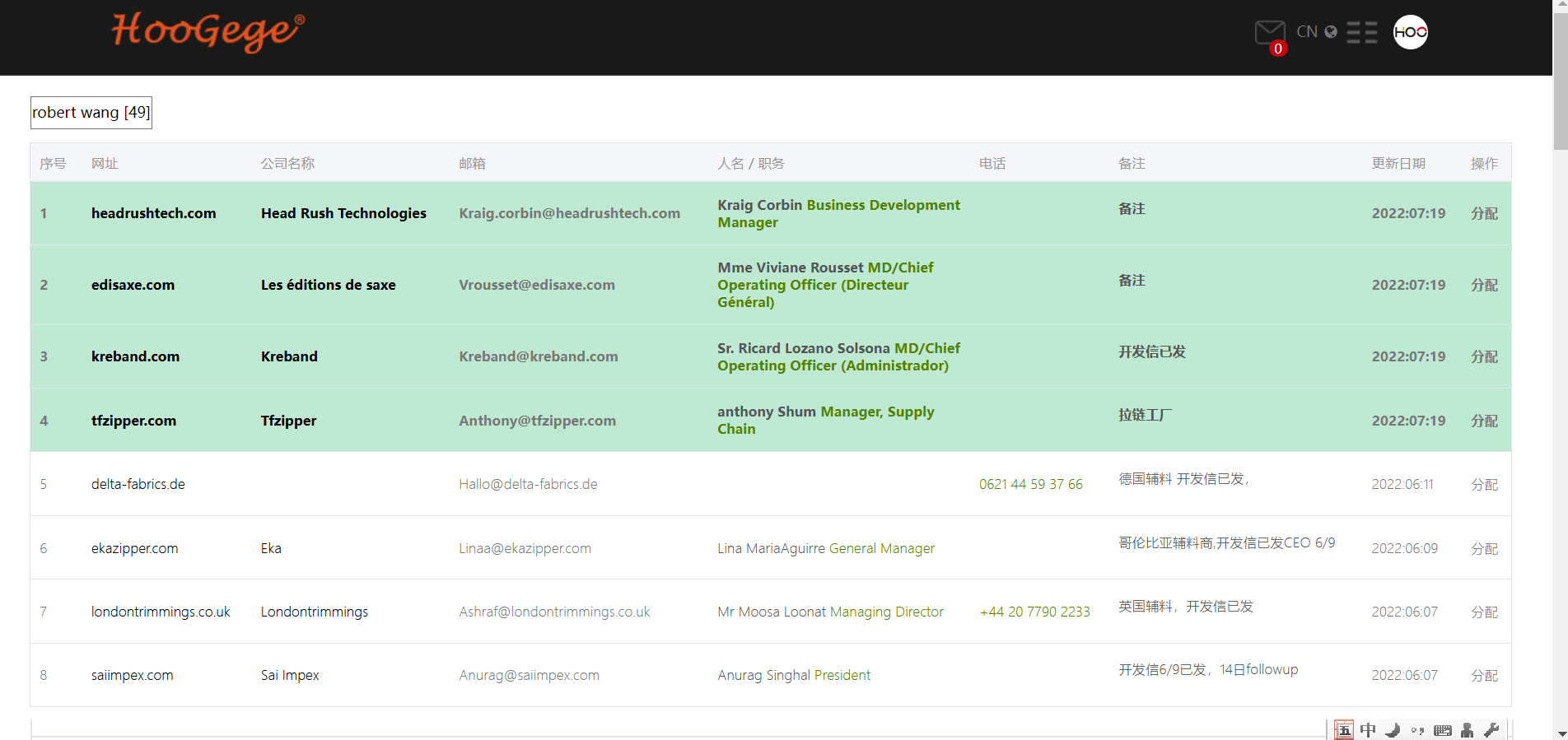
Task: Click 分配 for tfzipper.com row
Action: (x=1484, y=421)
